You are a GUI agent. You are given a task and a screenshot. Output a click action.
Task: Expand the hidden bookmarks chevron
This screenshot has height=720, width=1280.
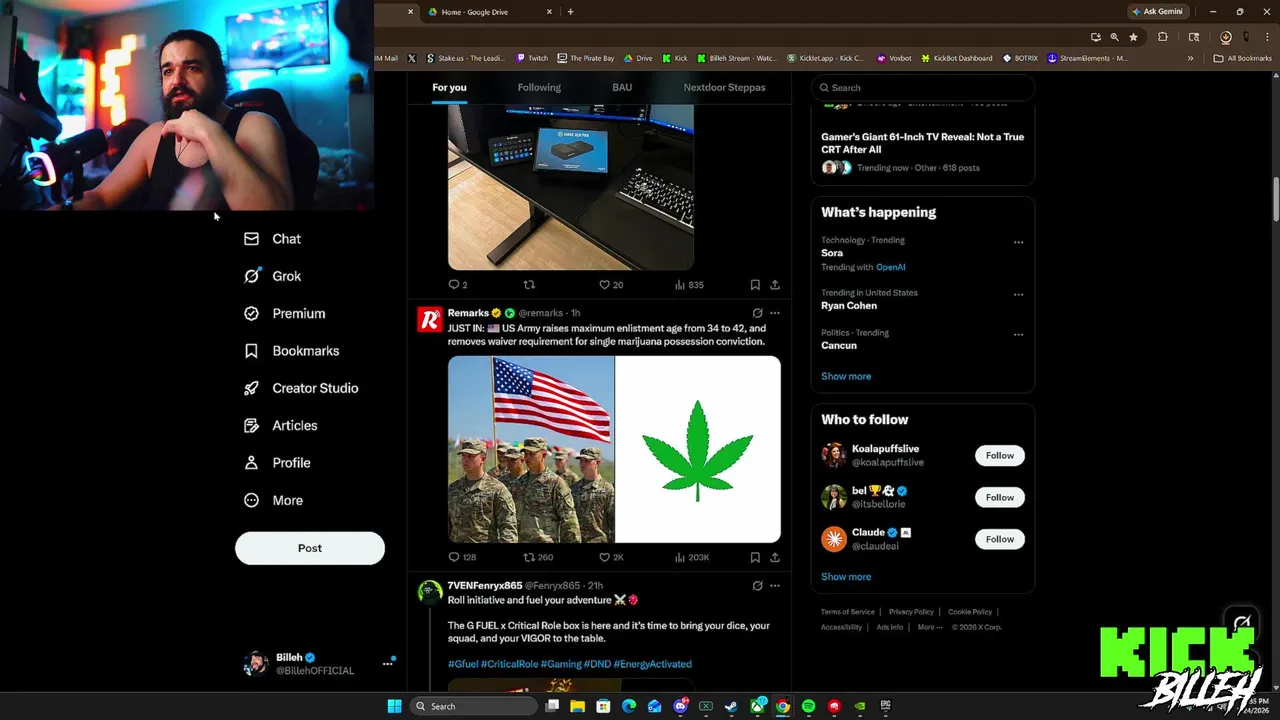pyautogui.click(x=1190, y=58)
